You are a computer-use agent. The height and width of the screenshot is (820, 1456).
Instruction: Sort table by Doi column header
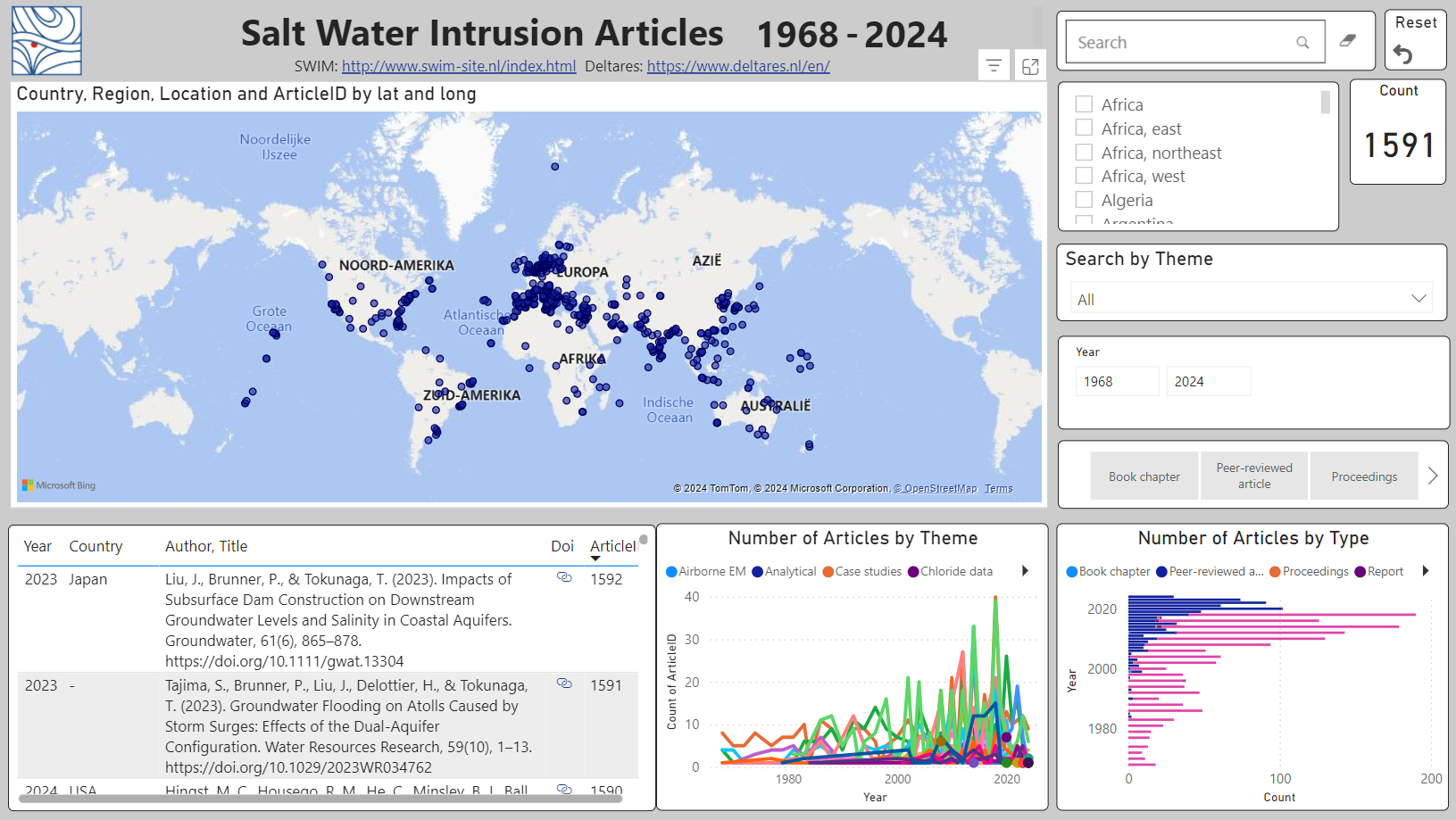tap(562, 546)
